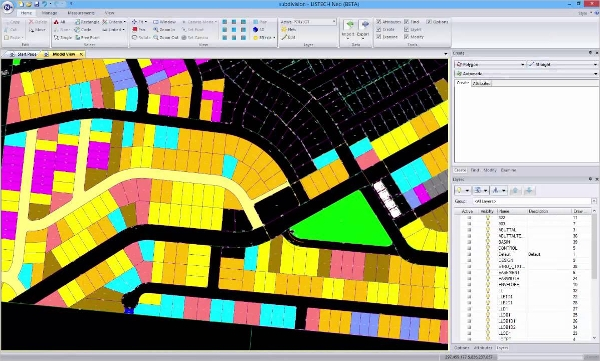
Task: Open the Polygon type dropdown in Create panel
Action: tap(490, 64)
